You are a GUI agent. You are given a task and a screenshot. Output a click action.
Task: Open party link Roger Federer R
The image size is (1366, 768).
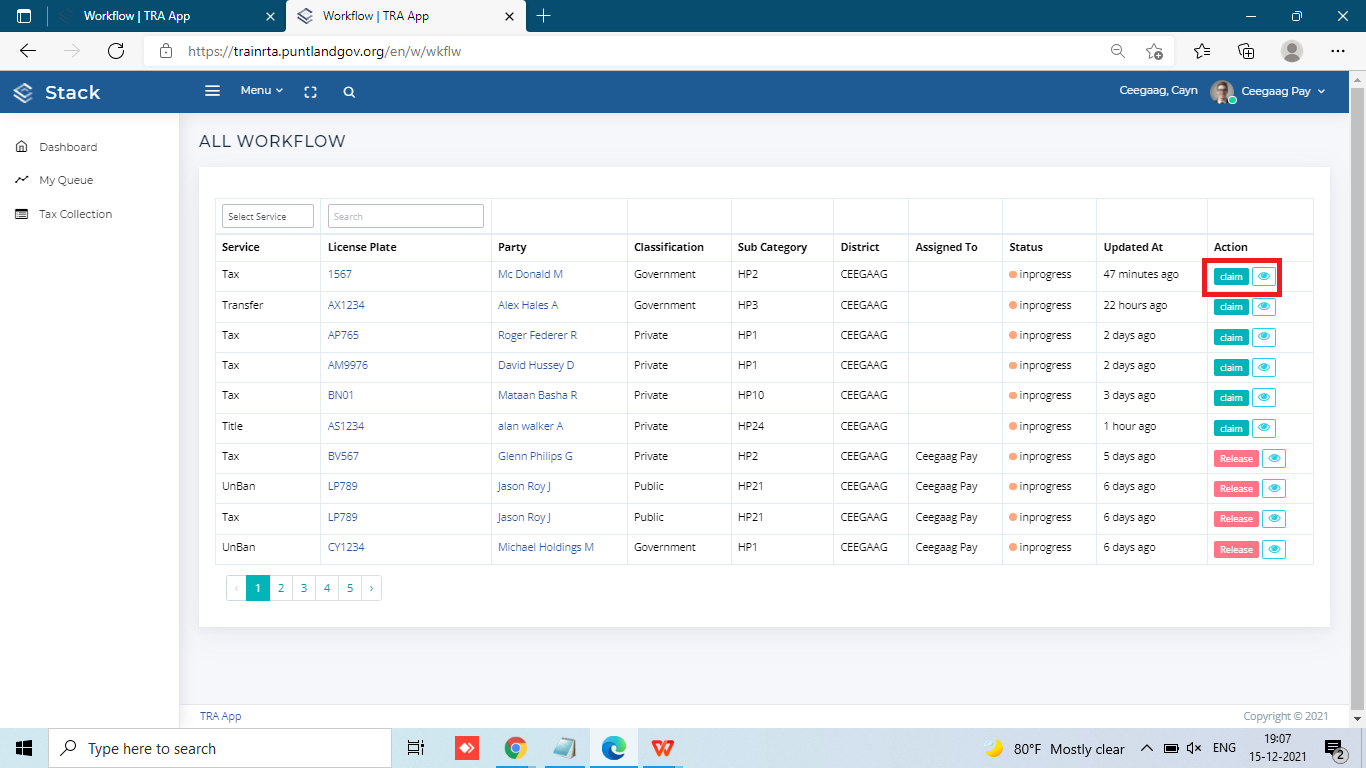pos(537,335)
